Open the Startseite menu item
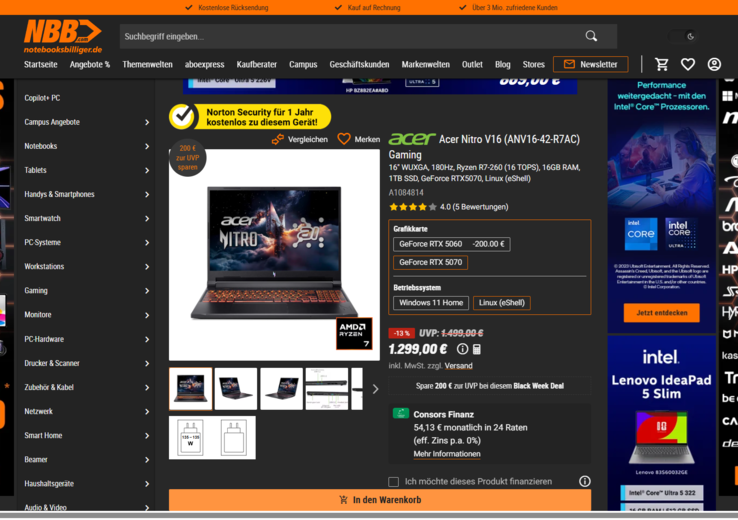738x520 pixels. (x=41, y=64)
